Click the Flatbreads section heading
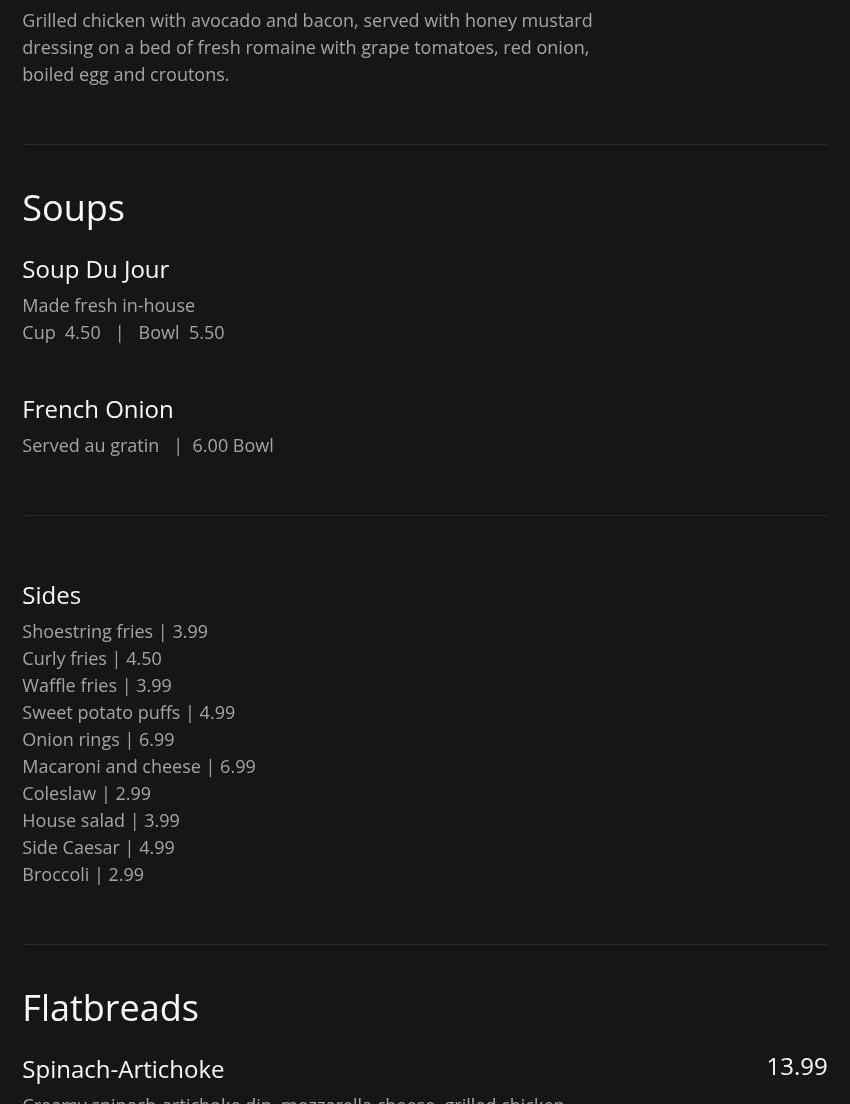Viewport: 850px width, 1104px height. tap(110, 1008)
